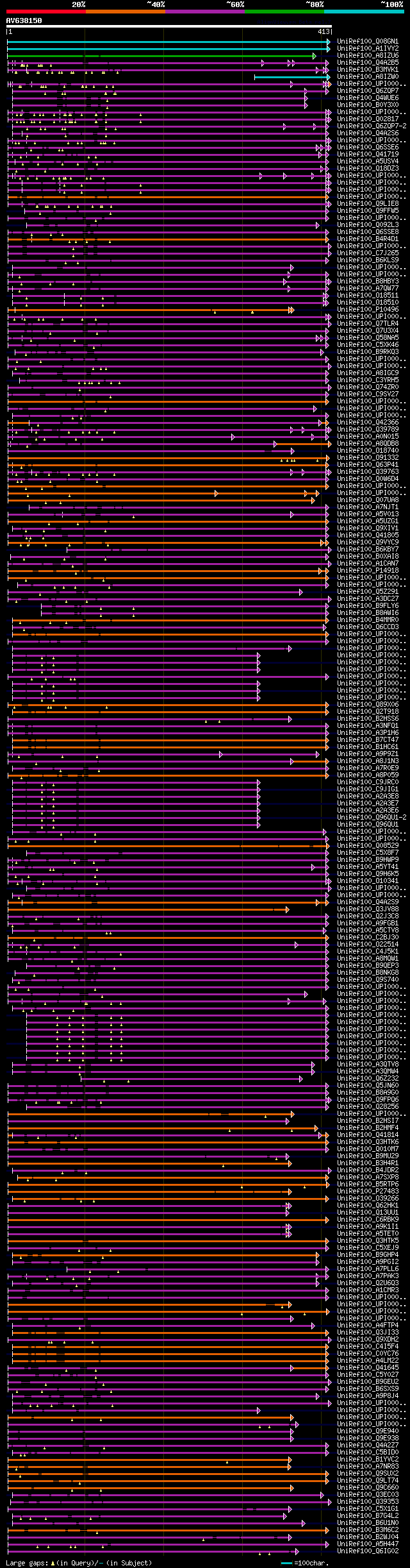410x1568 pixels.
Task: Select the UniRef100_B0Y3X0 label
Action: pos(368,105)
